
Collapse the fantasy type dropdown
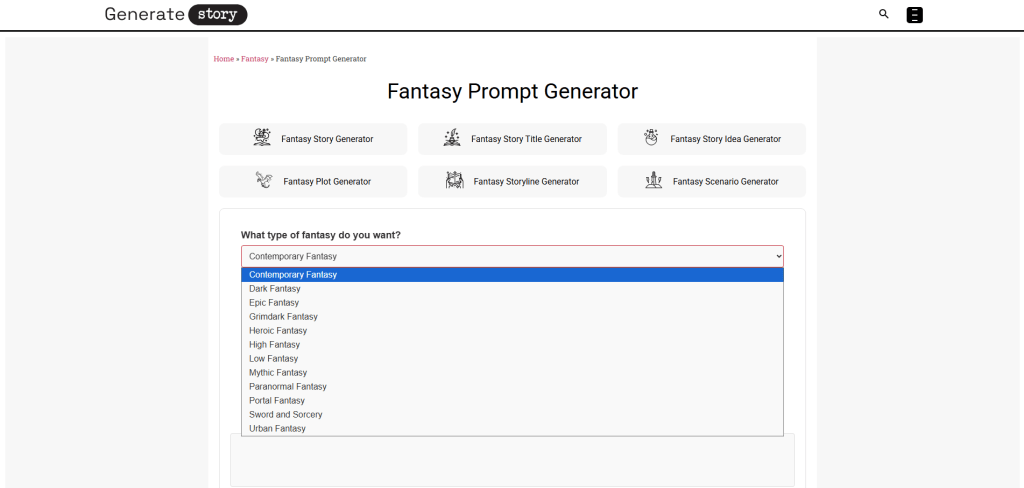pyautogui.click(x=513, y=256)
